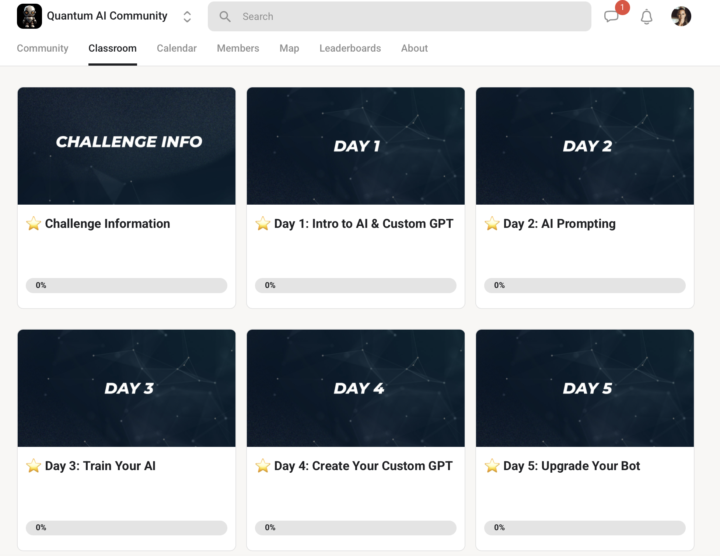Open the Day 3 course thumbnail
The height and width of the screenshot is (556, 720).
127,388
